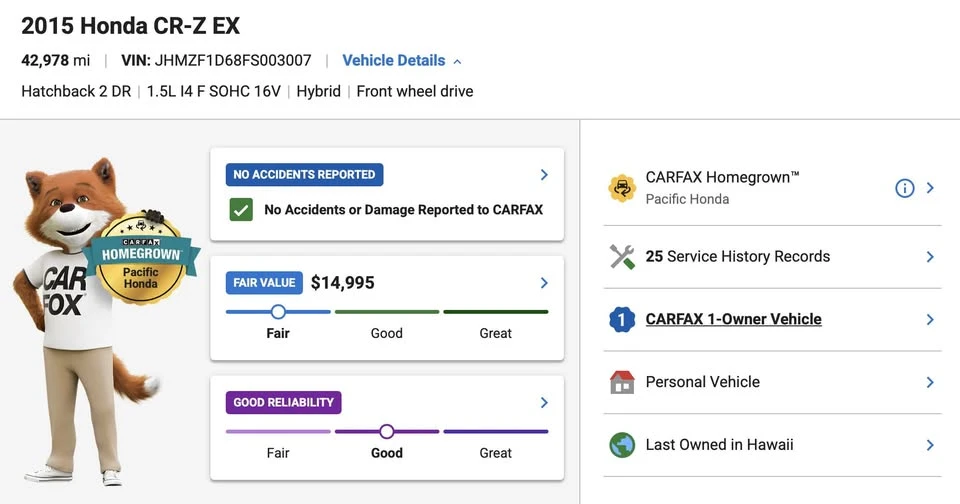Click the Pacific Honda subtitle under Homegrown
This screenshot has width=960, height=504.
pos(687,199)
